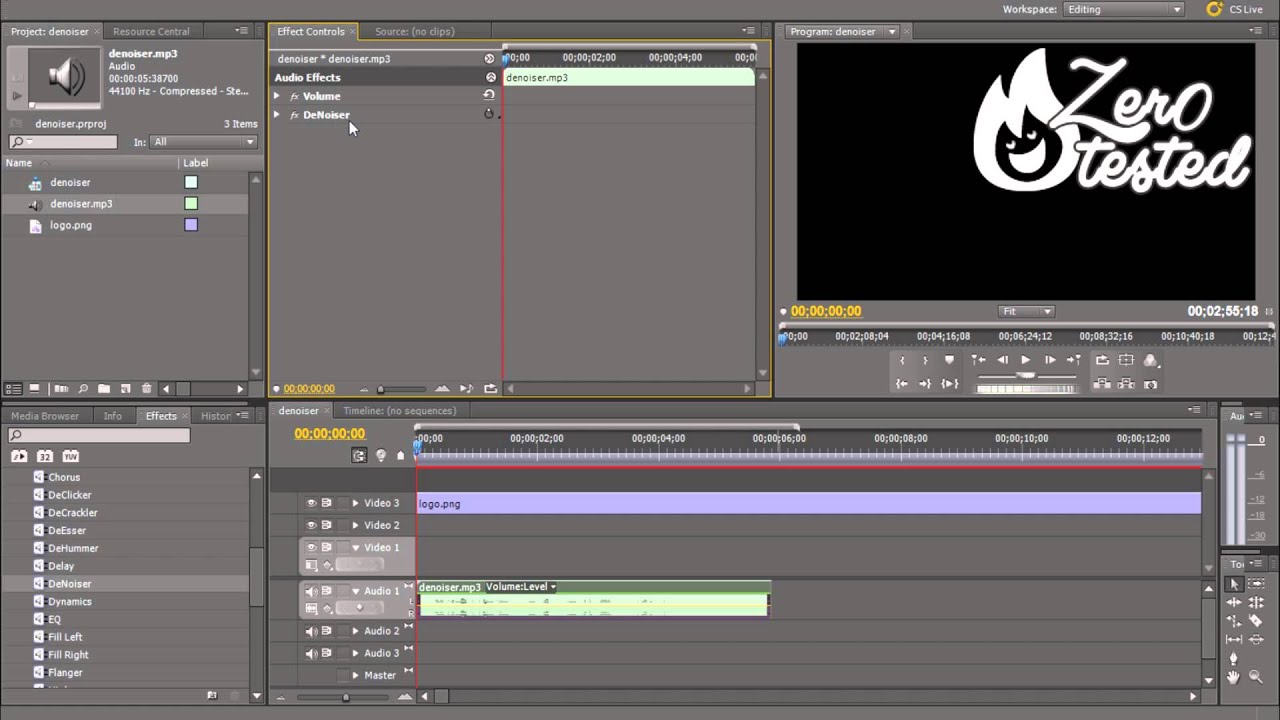This screenshot has width=1280, height=720.
Task: Open the Info tab
Action: [113, 416]
